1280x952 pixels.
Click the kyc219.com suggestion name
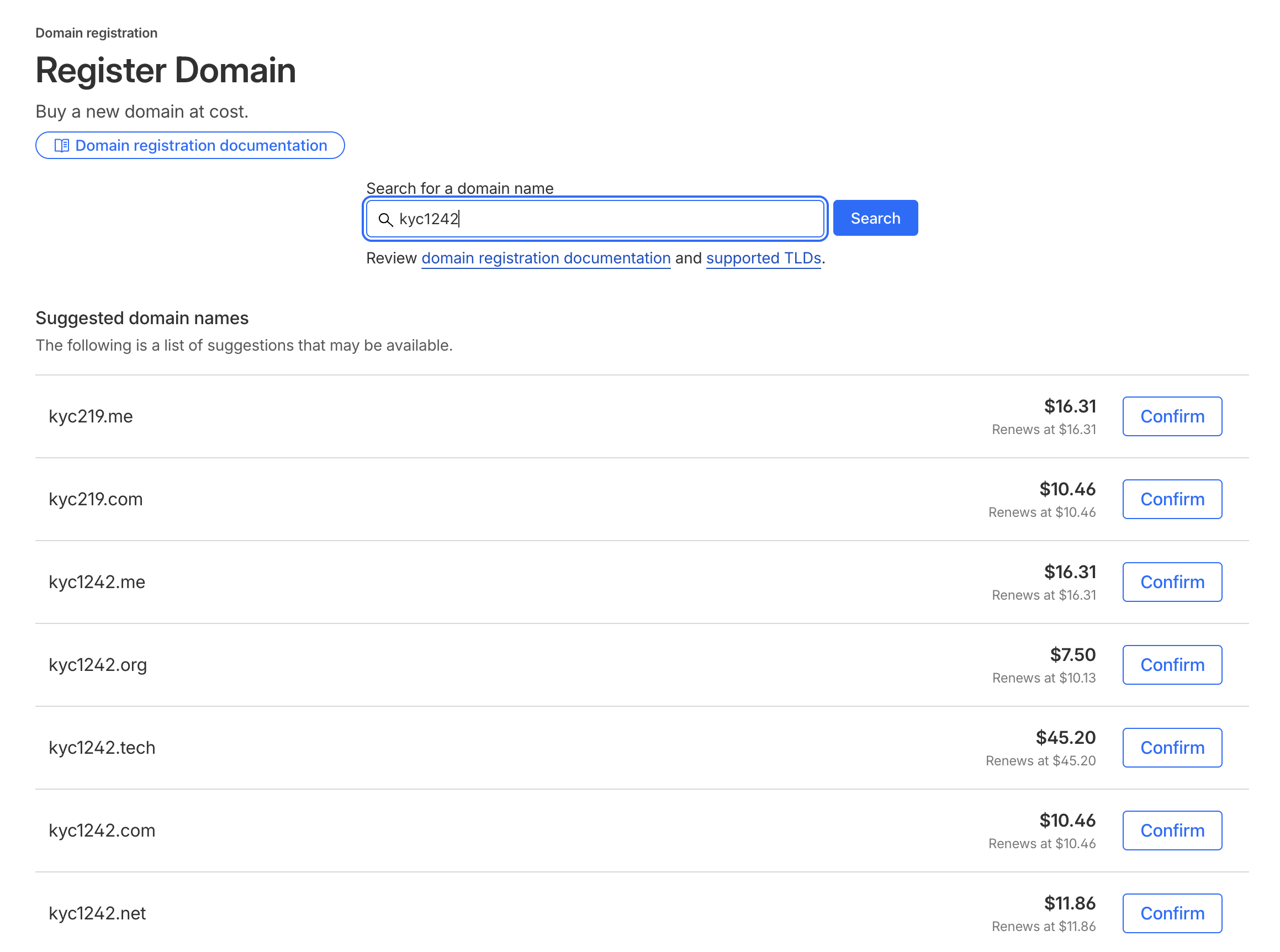pos(96,499)
